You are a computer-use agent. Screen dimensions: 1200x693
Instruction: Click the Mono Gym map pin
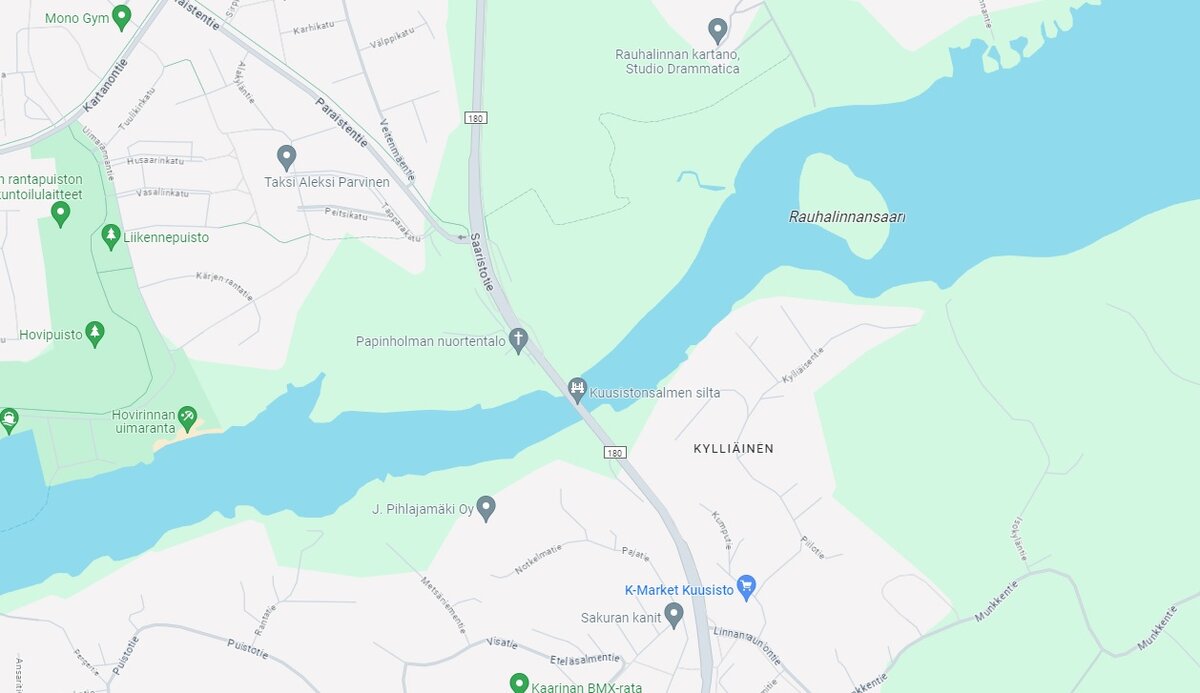pyautogui.click(x=121, y=17)
